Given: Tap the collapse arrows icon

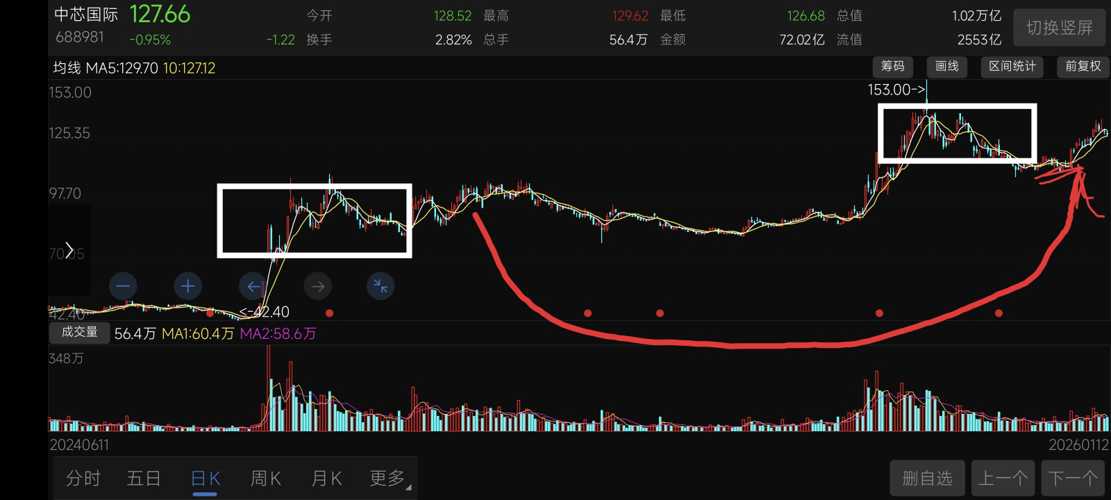Looking at the screenshot, I should tap(381, 286).
